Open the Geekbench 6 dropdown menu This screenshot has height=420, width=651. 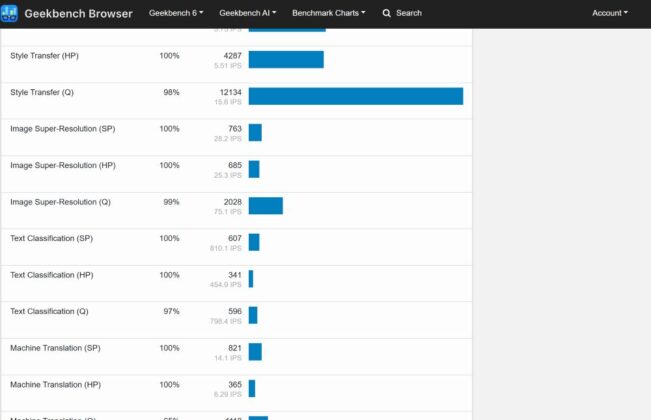click(176, 13)
